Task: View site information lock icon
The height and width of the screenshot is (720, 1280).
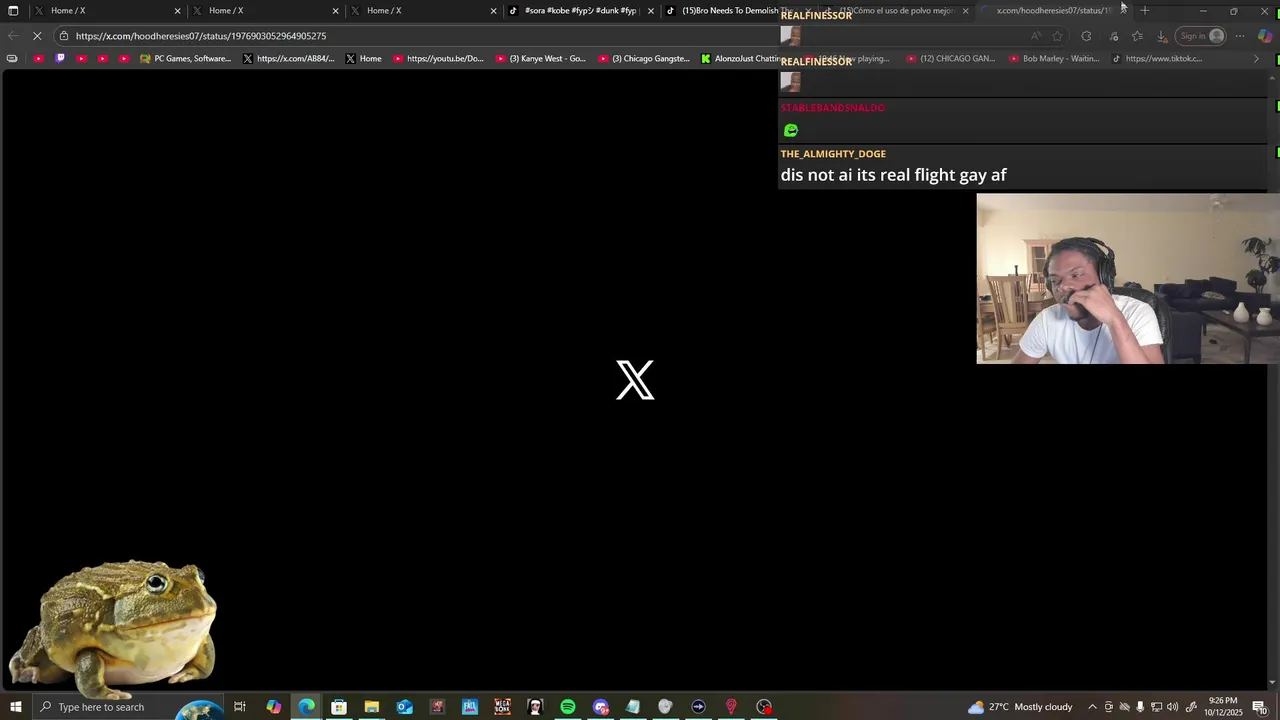Action: pos(64,36)
